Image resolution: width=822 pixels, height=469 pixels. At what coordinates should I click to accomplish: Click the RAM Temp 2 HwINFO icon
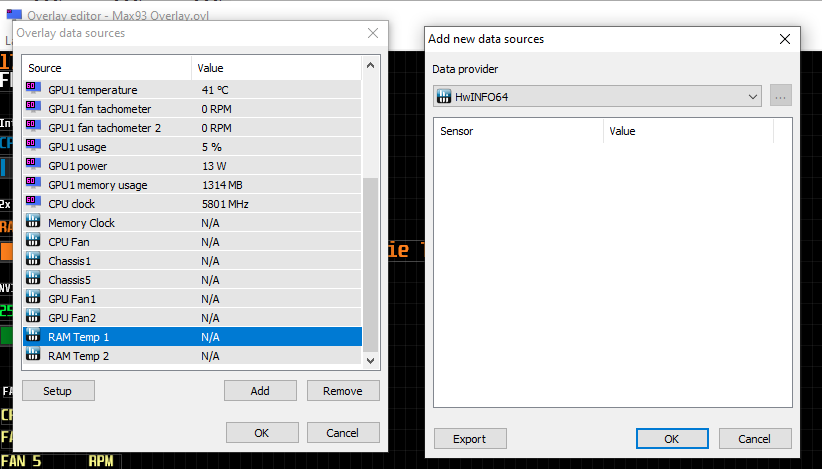click(33, 354)
